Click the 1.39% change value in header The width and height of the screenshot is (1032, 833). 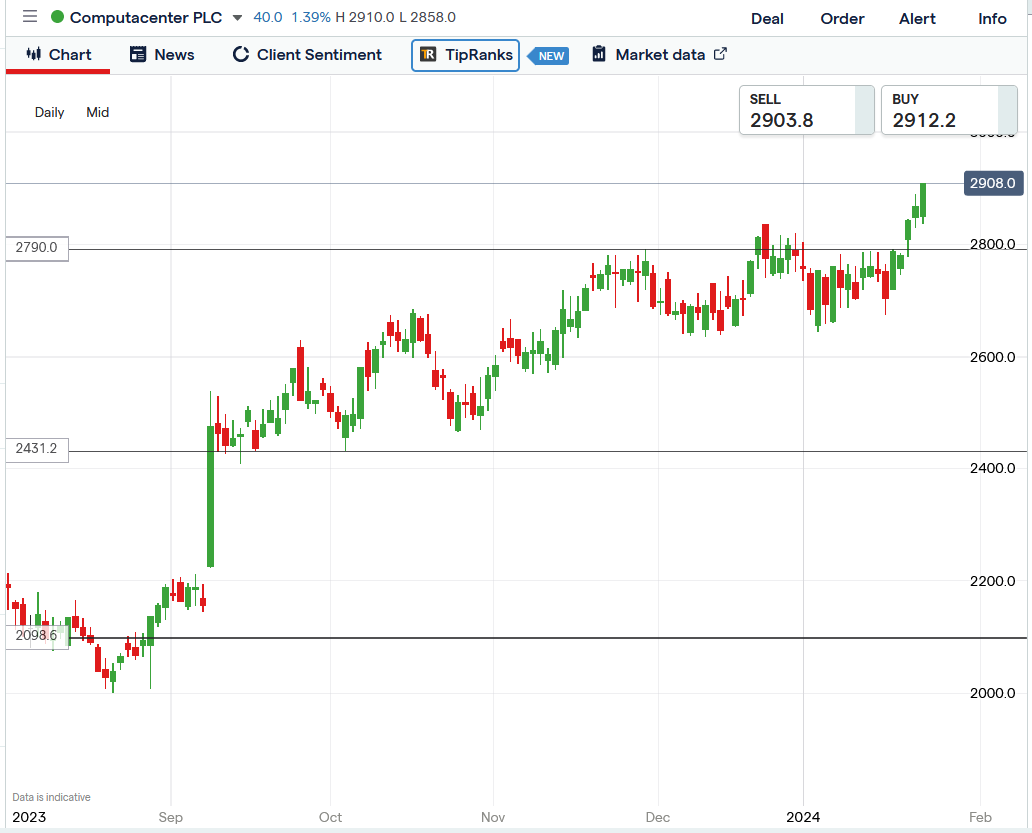click(x=311, y=17)
